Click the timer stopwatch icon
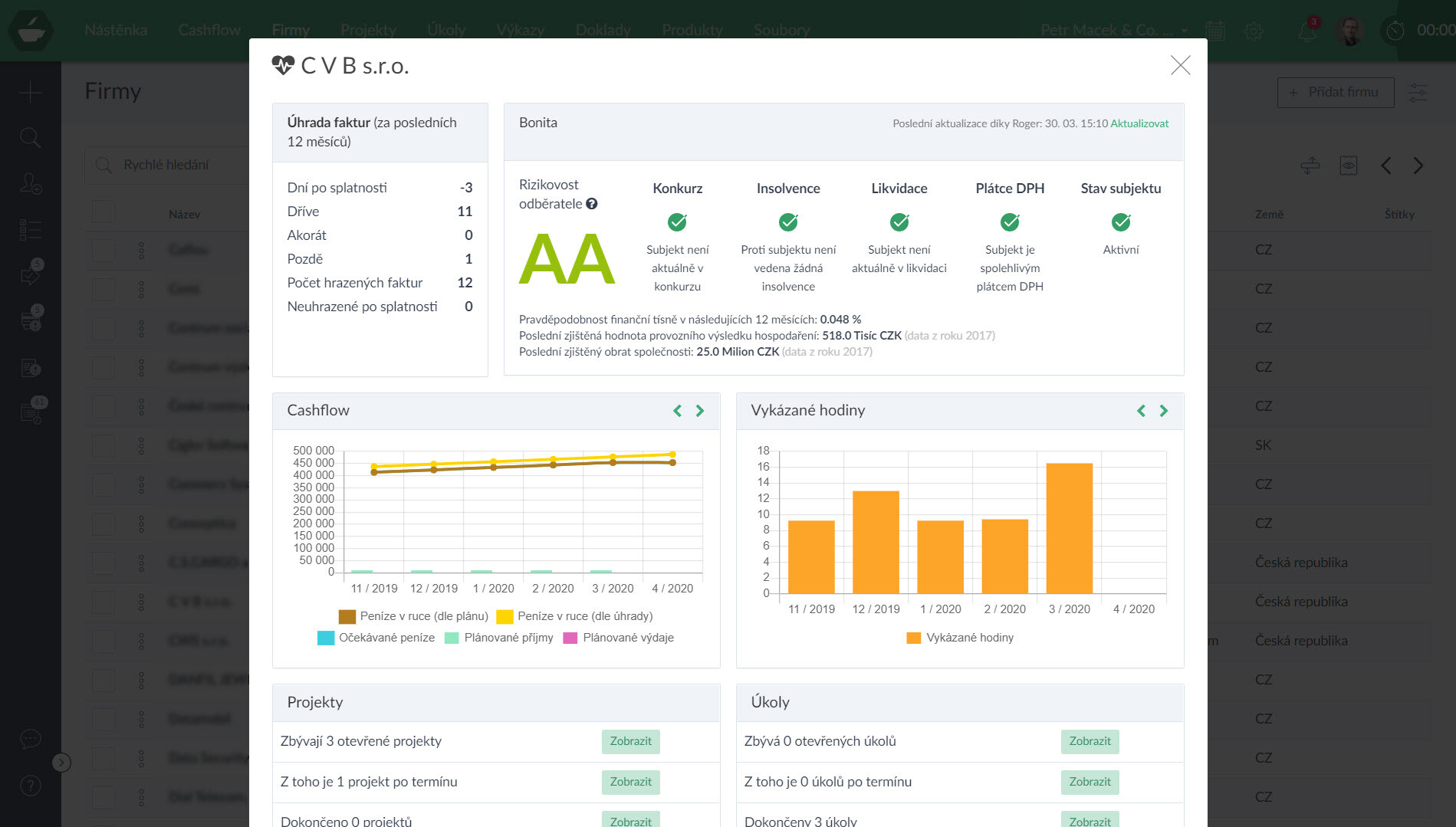1456x827 pixels. coord(1395,31)
